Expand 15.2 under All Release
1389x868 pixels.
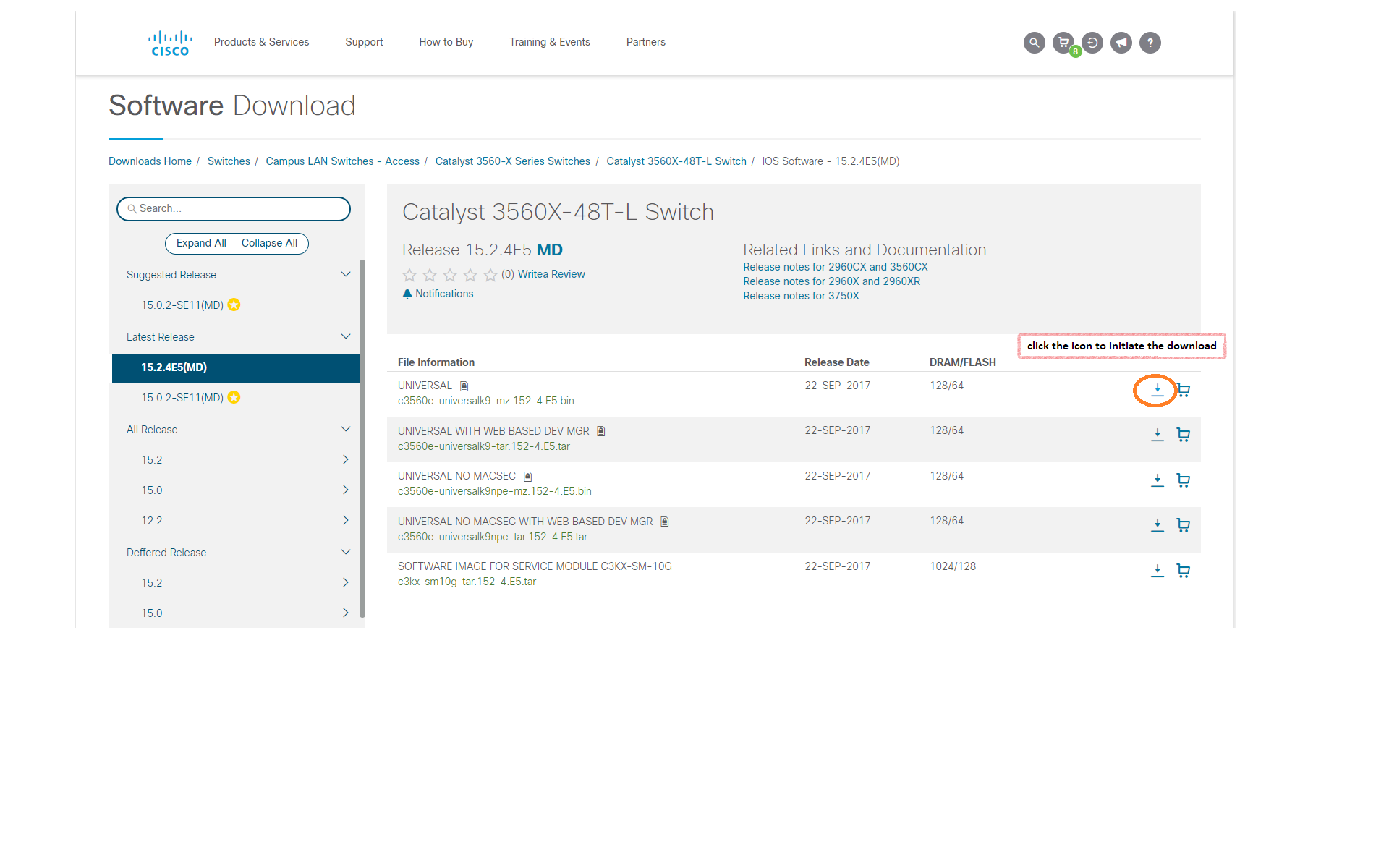click(x=345, y=460)
